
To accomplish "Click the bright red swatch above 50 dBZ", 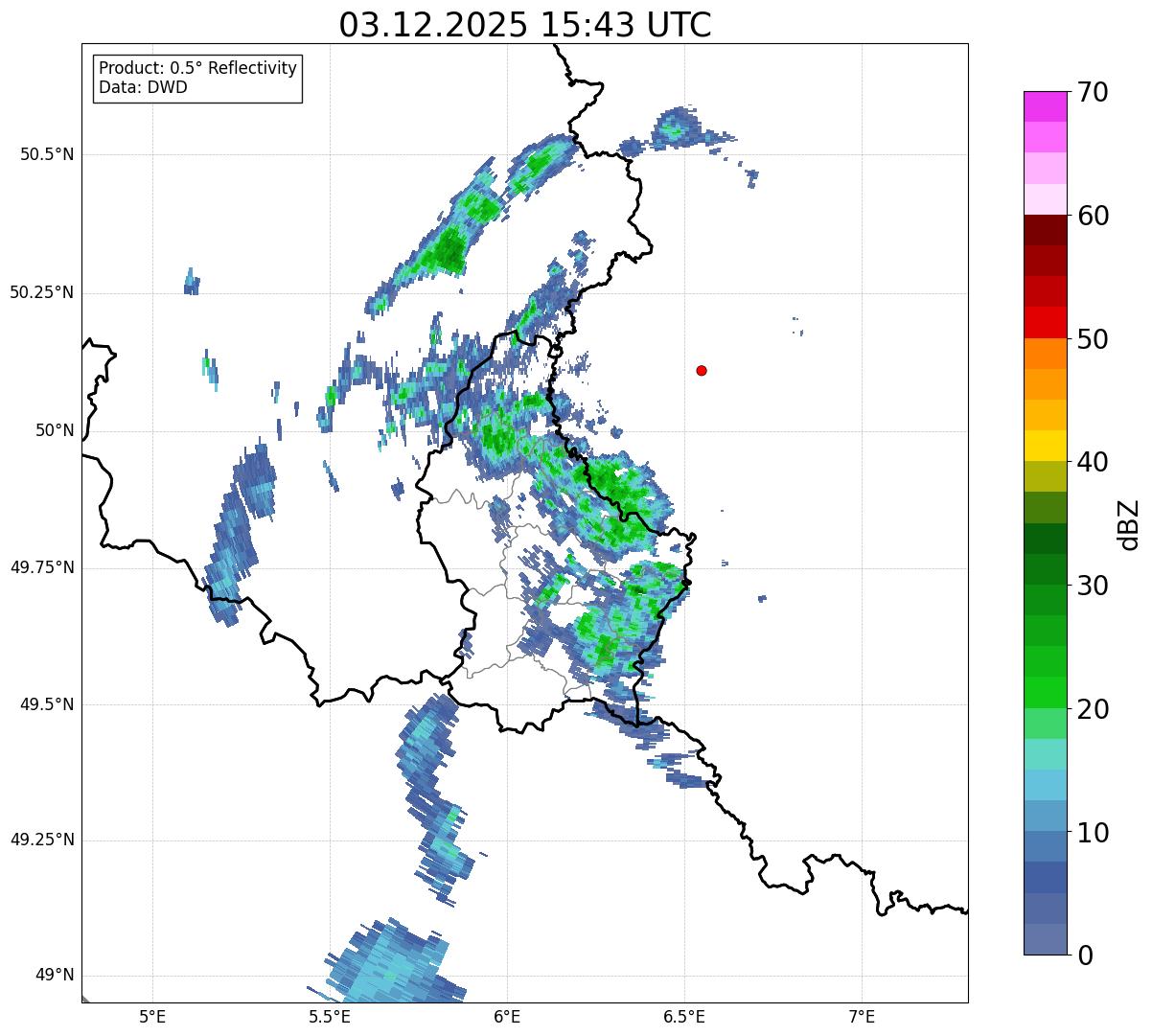I will coord(1045,322).
